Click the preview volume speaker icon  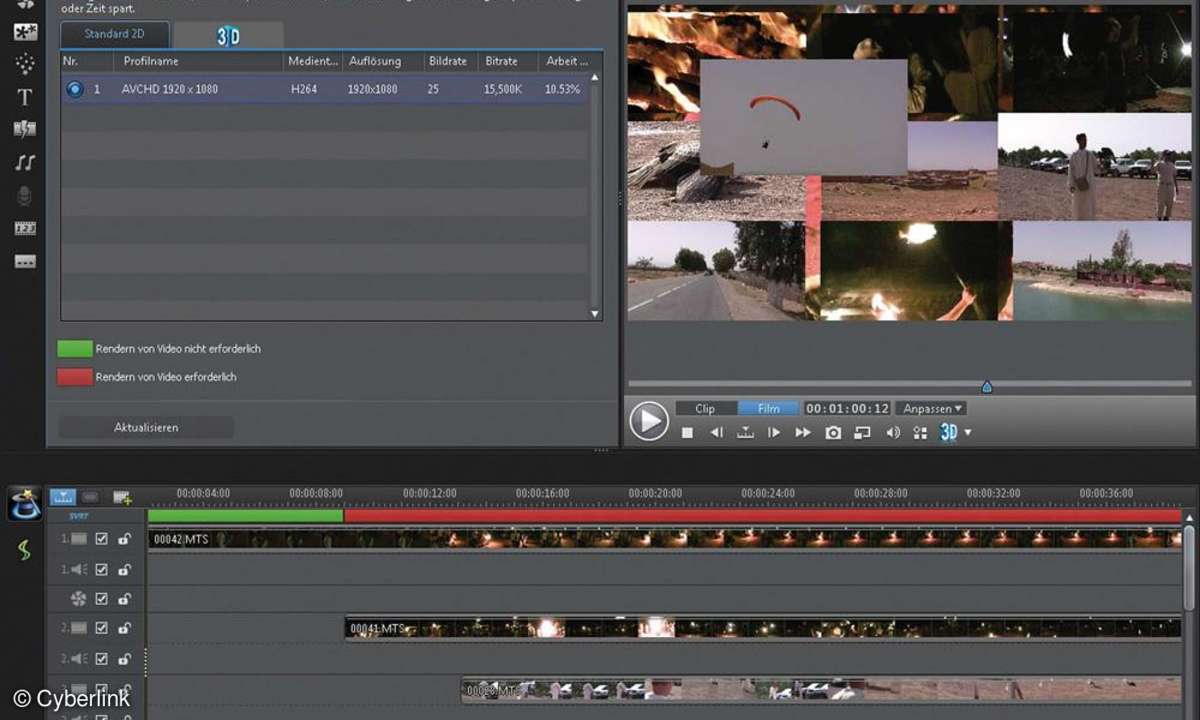pos(892,433)
